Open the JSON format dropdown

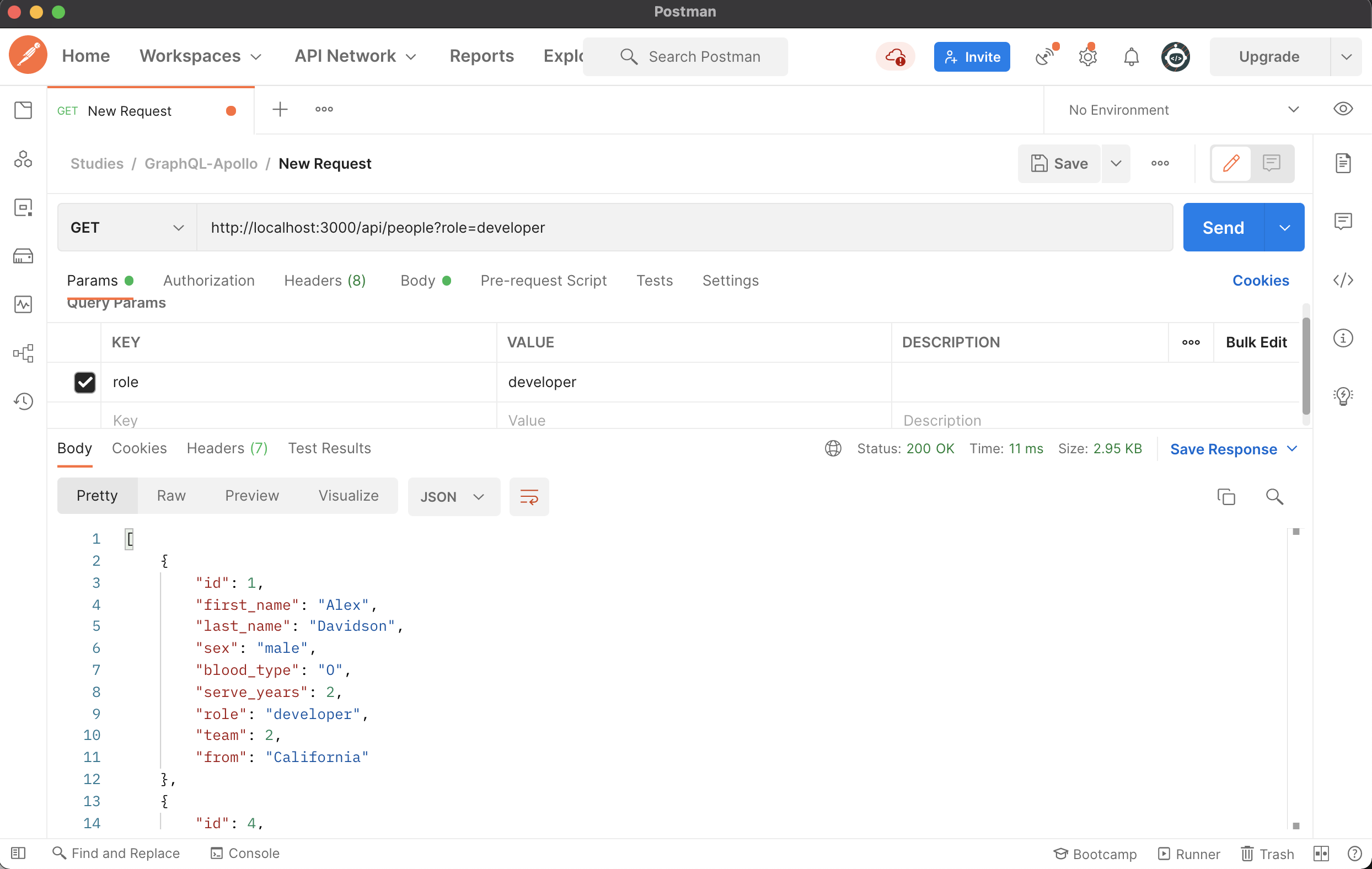(x=453, y=496)
